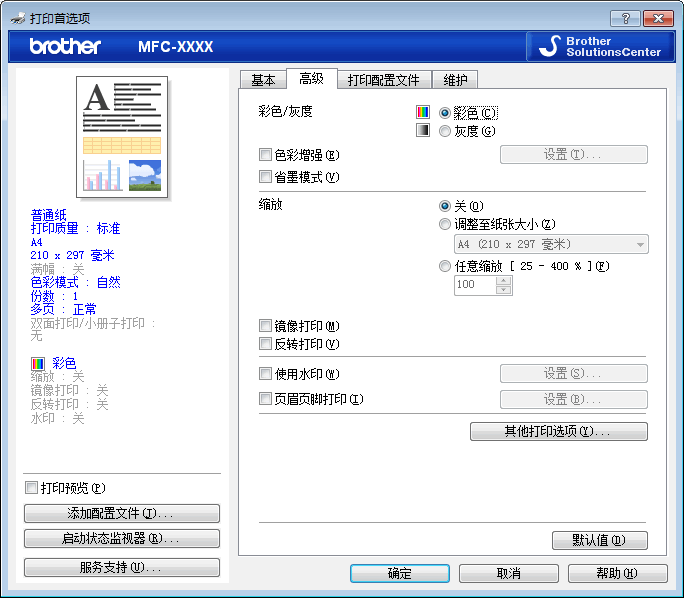
Task: Enable the 色彩增强 checkbox
Action: (x=265, y=155)
